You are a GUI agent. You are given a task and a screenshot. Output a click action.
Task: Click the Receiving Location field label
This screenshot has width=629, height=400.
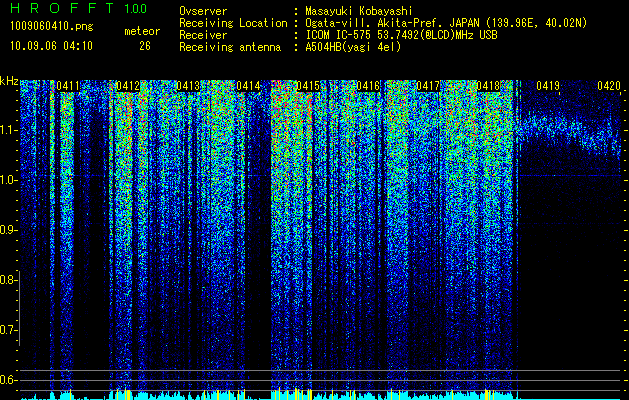(233, 23)
